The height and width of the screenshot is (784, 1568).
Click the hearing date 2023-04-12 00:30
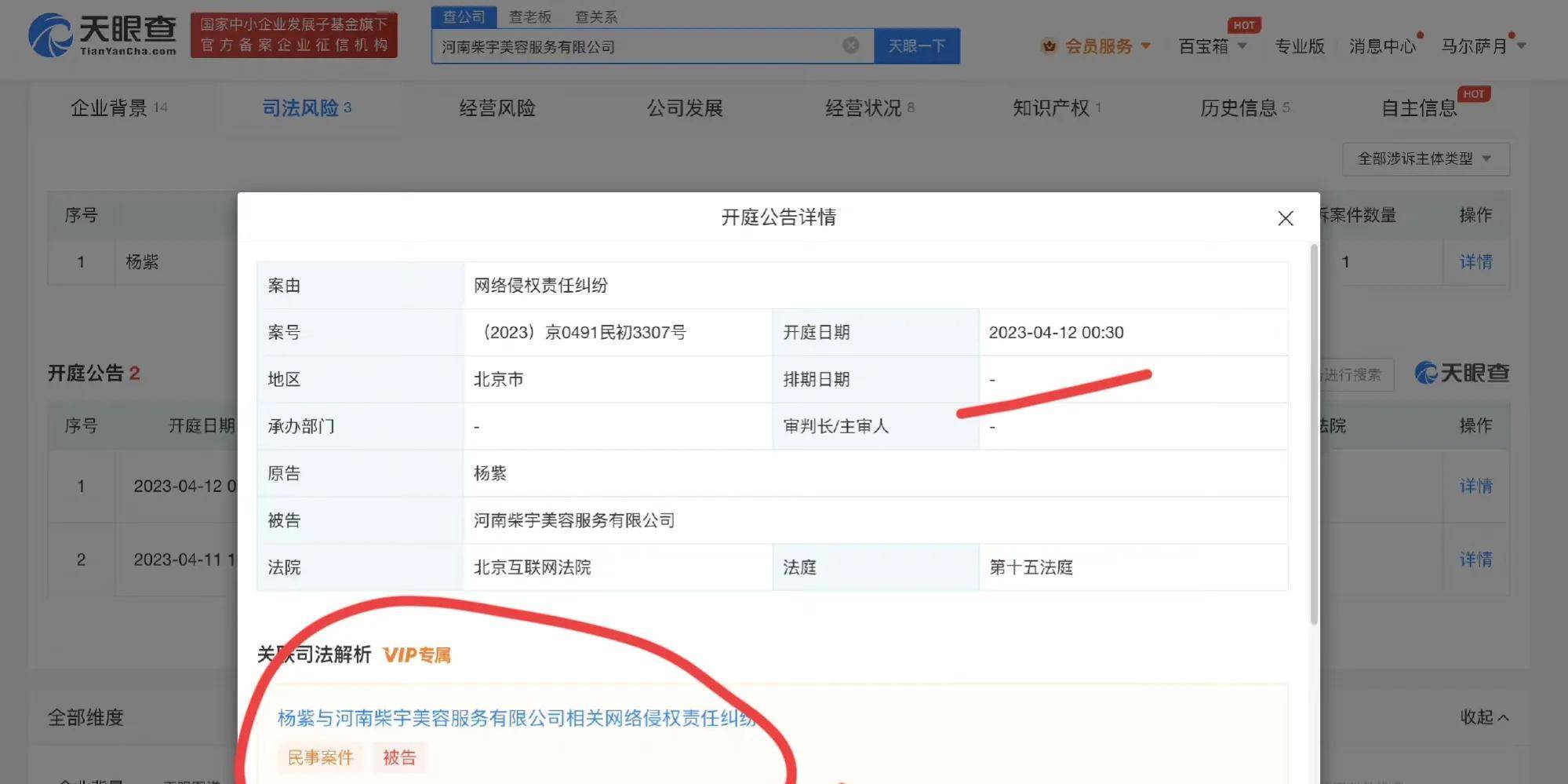(1056, 332)
